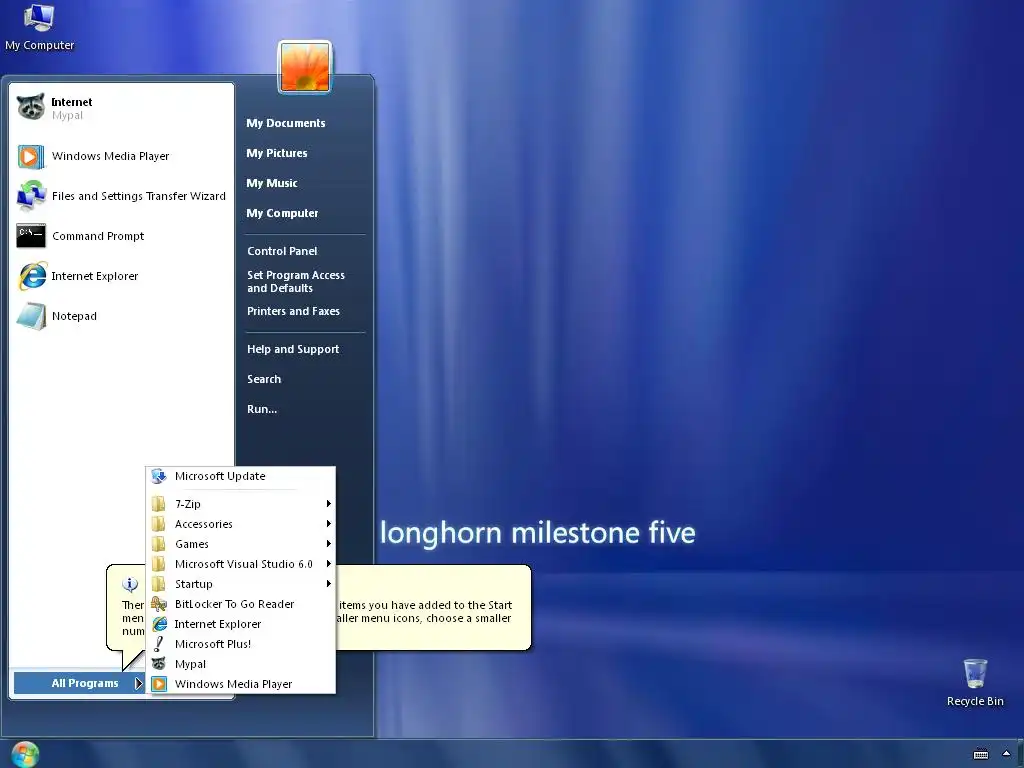
Task: Click the Games folder icon
Action: pyautogui.click(x=159, y=544)
